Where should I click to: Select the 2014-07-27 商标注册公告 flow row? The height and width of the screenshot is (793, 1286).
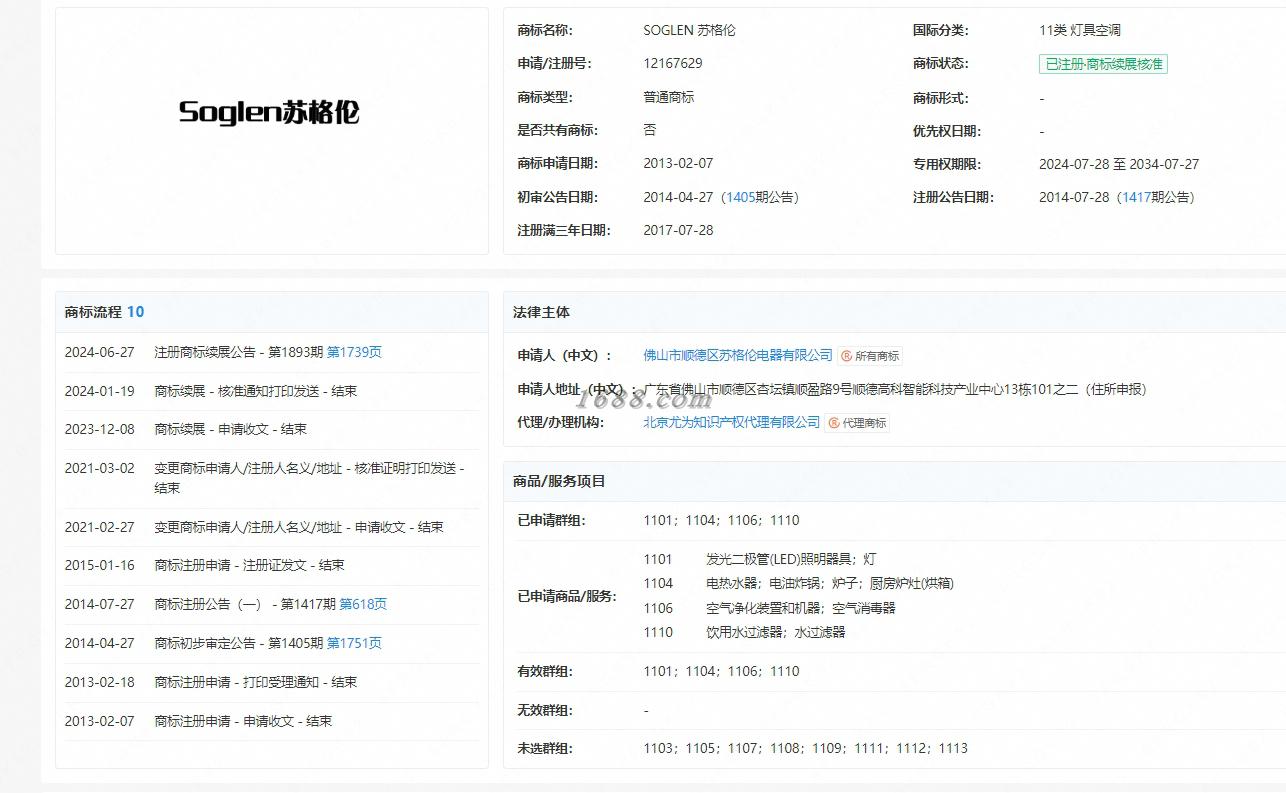click(x=271, y=604)
